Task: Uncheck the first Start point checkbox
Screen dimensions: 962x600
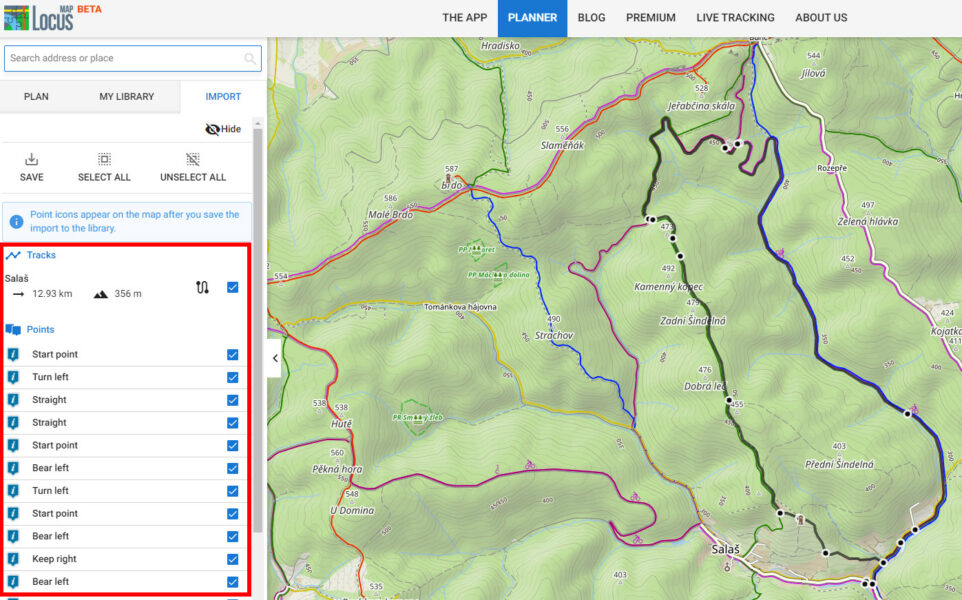Action: pos(233,355)
